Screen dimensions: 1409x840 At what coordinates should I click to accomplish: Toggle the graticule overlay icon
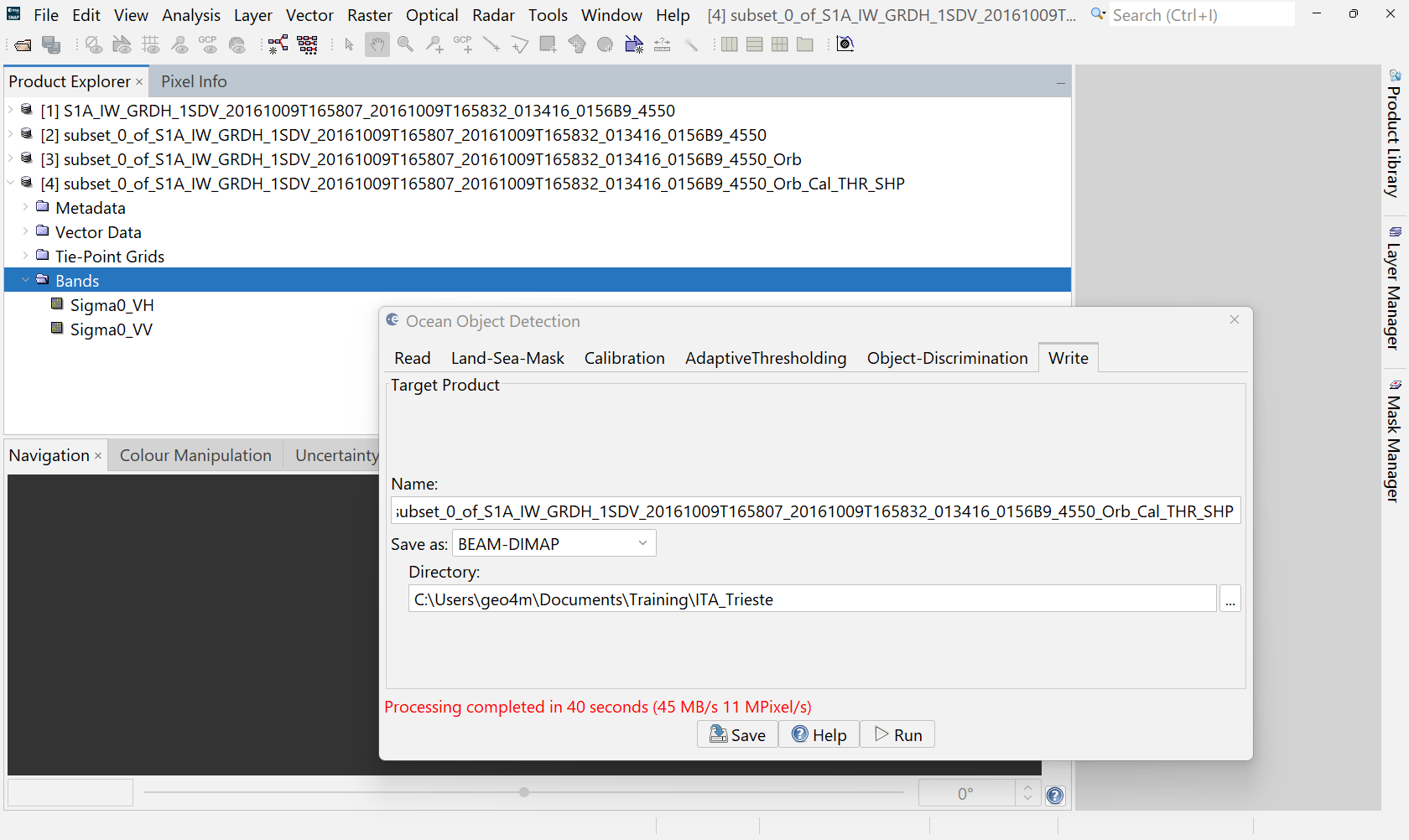pyautogui.click(x=151, y=45)
